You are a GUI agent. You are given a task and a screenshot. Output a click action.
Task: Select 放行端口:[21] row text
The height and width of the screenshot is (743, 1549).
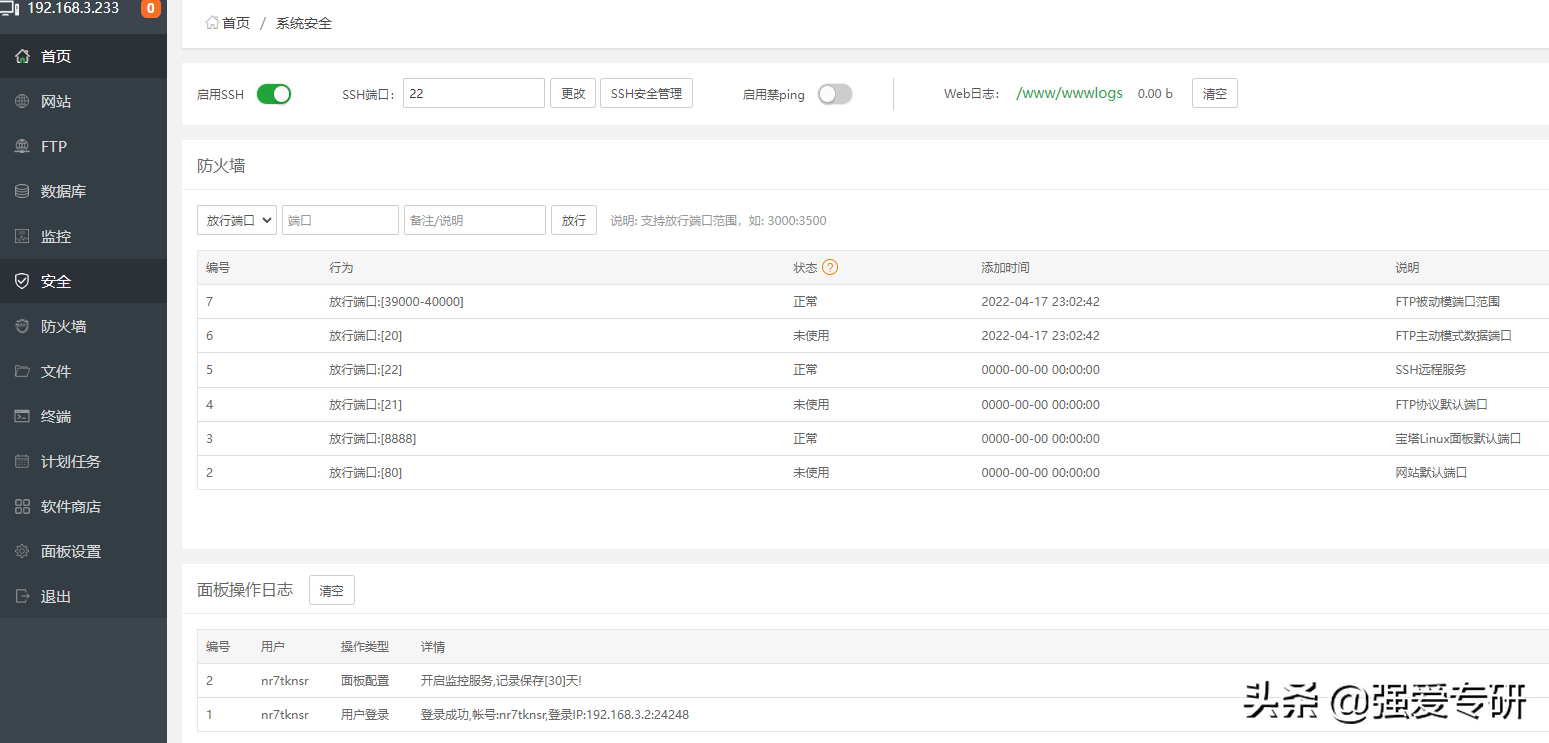(x=365, y=404)
